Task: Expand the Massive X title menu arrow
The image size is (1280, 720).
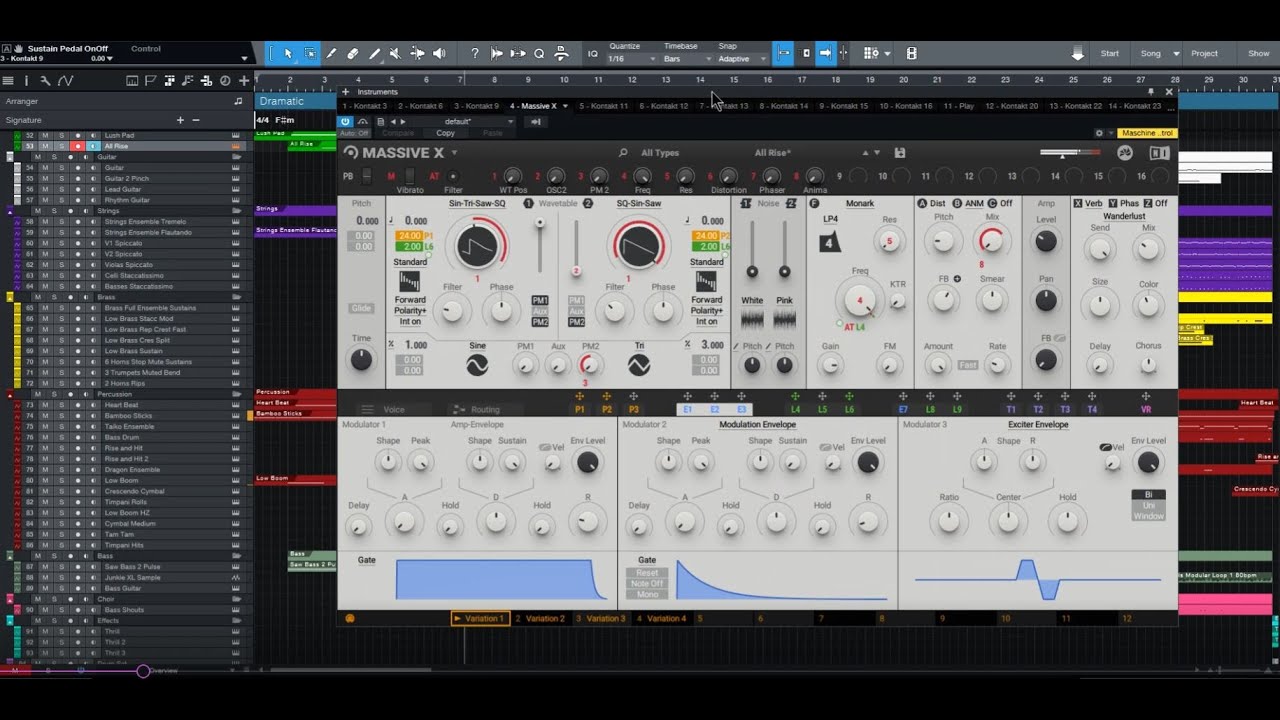Action: [x=454, y=153]
